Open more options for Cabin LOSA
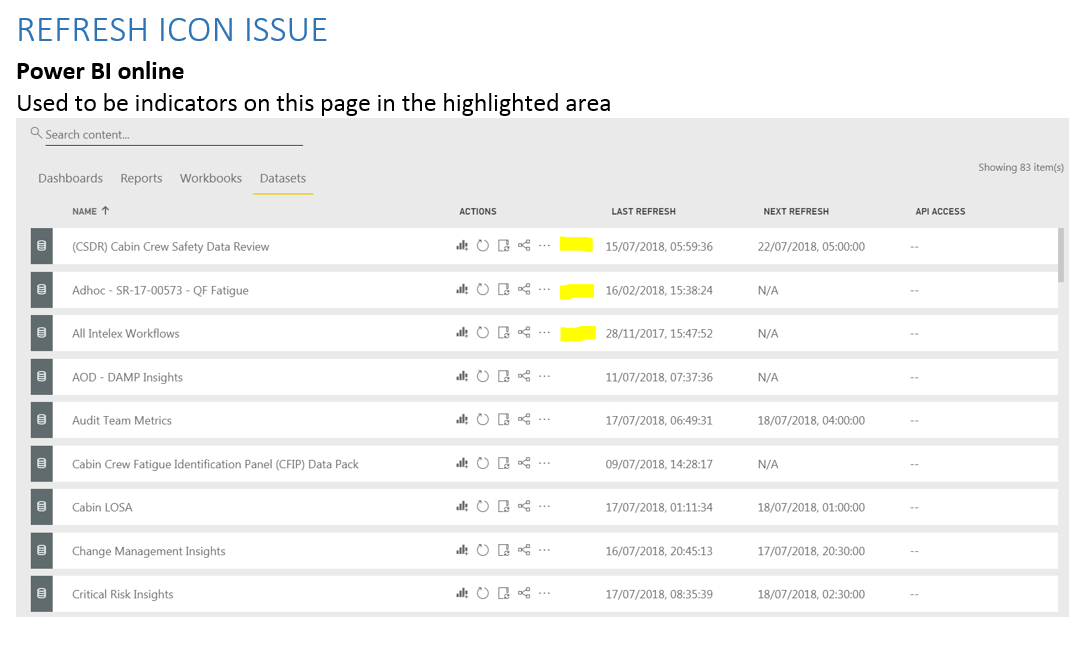 pyautogui.click(x=545, y=506)
